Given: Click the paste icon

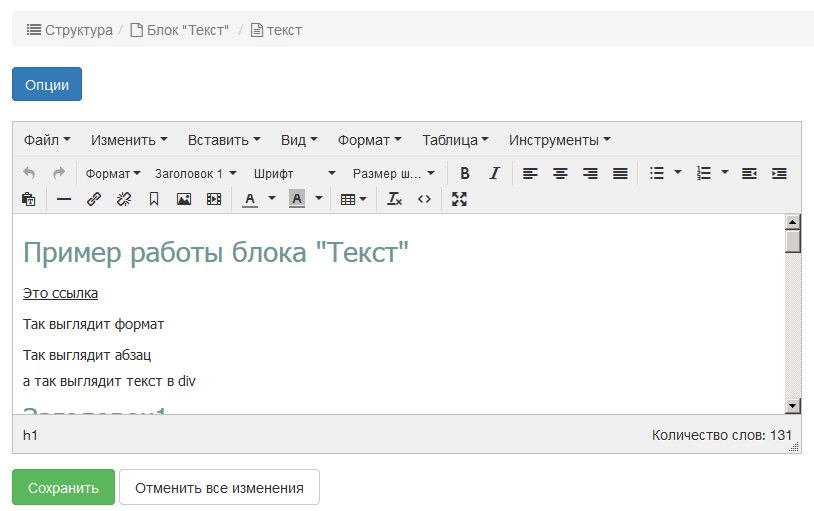Looking at the screenshot, I should coord(29,199).
